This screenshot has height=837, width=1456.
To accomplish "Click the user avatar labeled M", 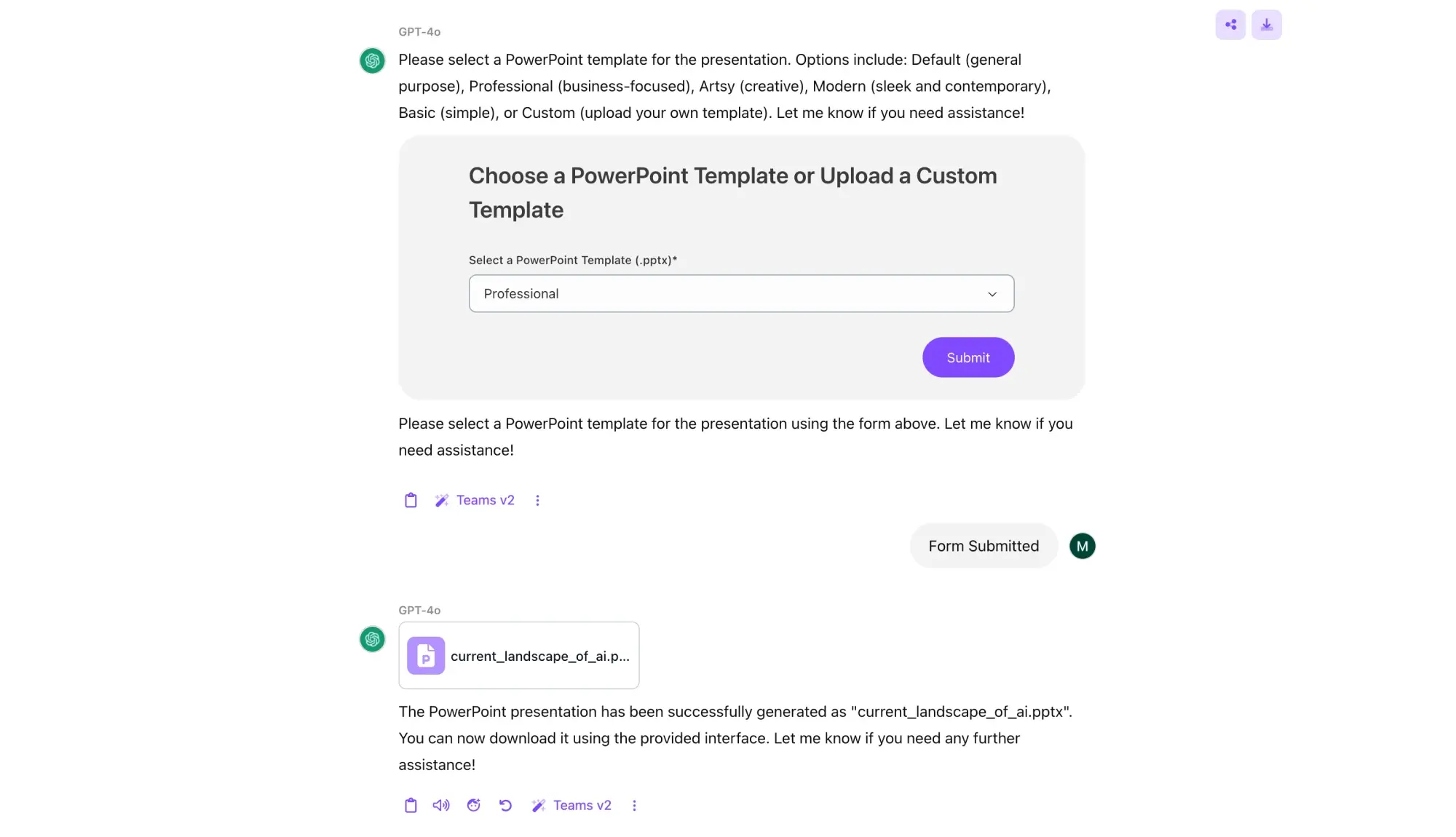I will pos(1083,546).
